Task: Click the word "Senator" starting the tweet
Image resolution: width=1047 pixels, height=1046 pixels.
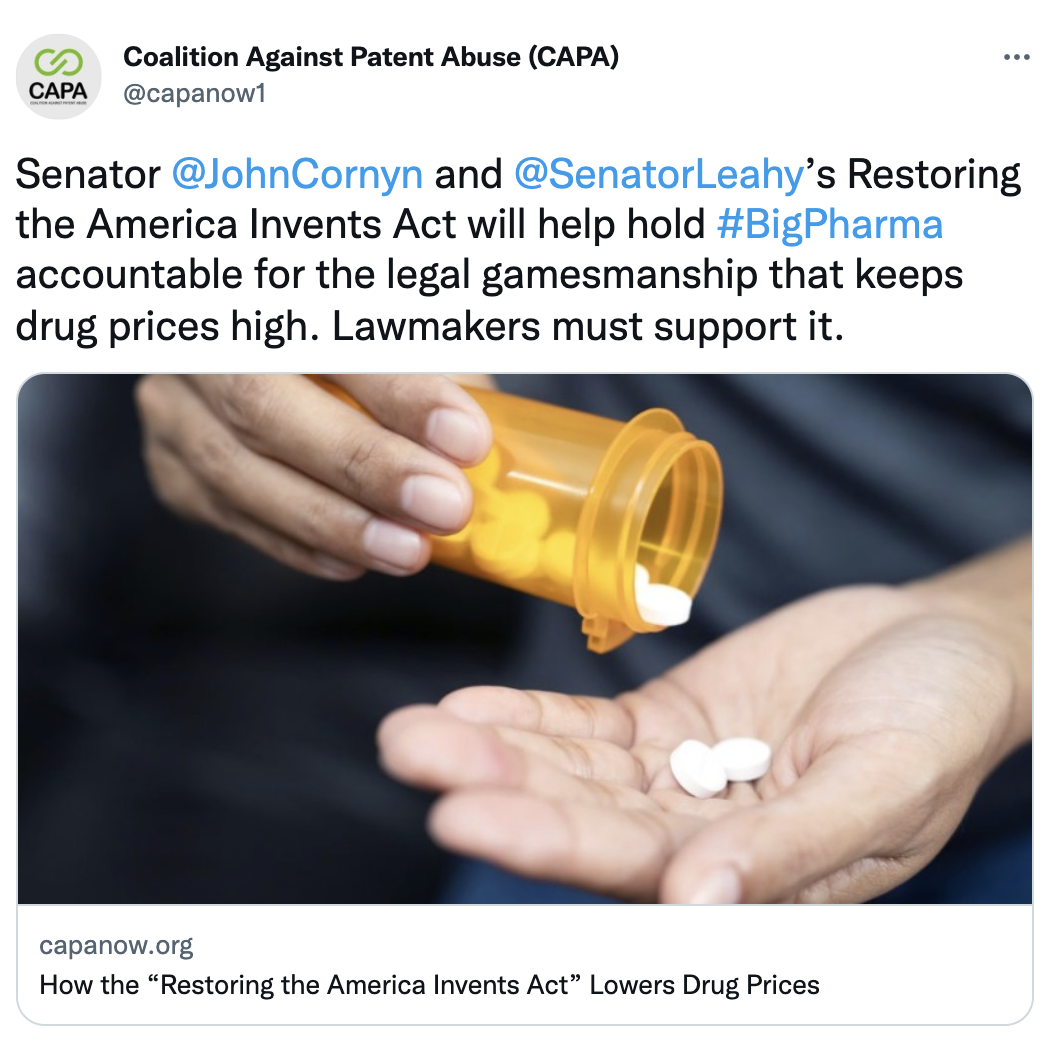Action: tap(88, 174)
